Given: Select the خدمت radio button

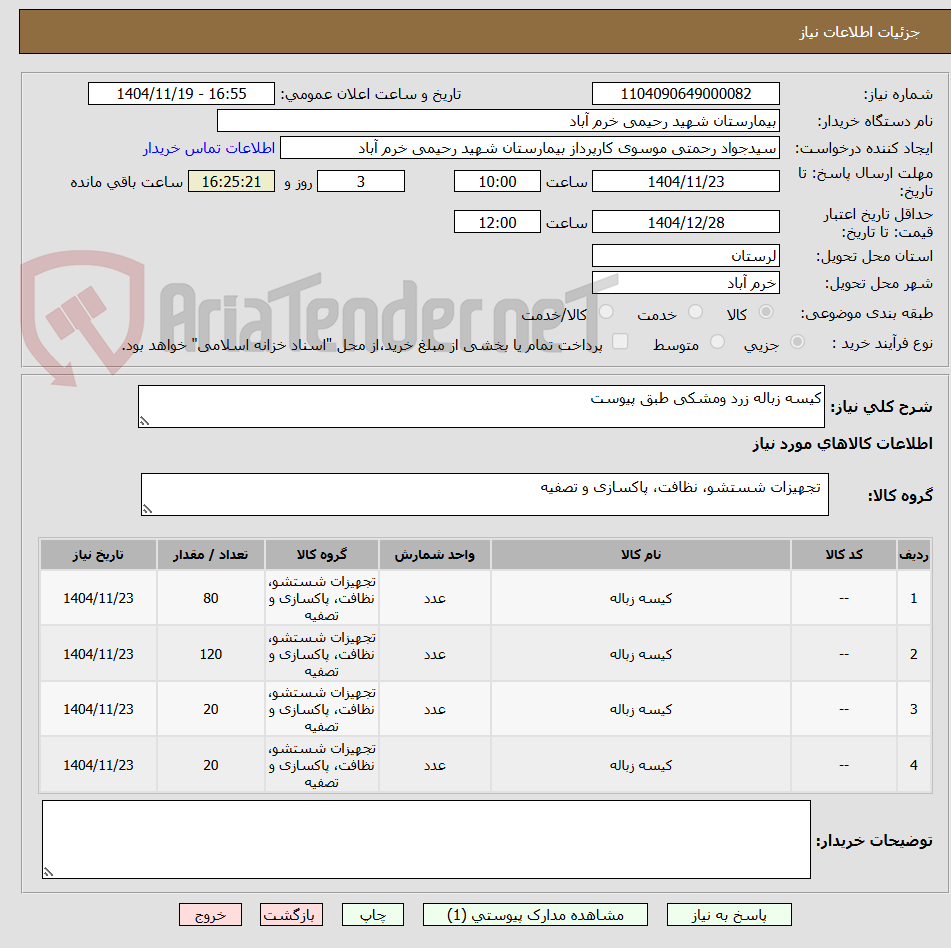Looking at the screenshot, I should point(694,313).
